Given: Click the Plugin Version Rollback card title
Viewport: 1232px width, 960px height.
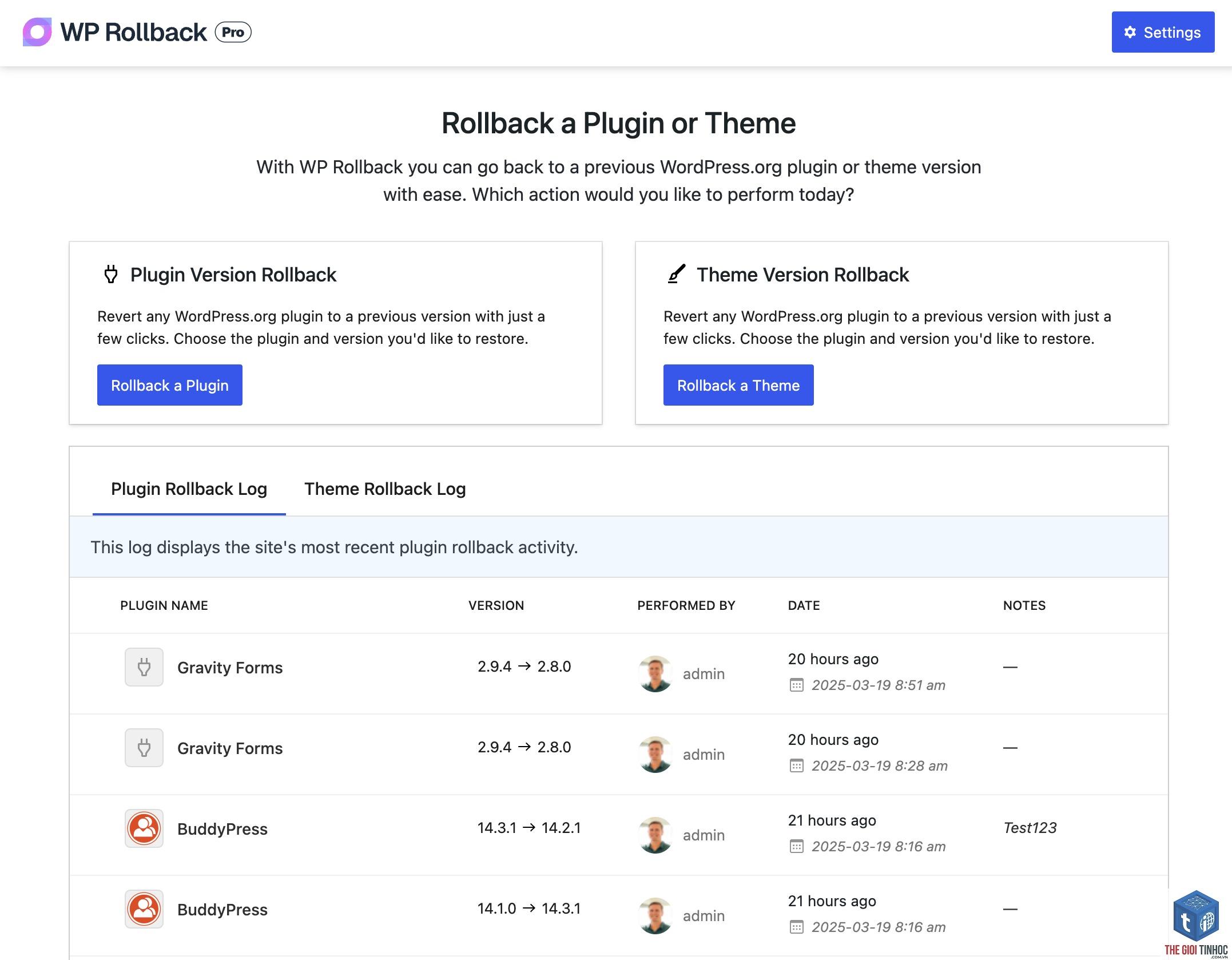Looking at the screenshot, I should click(x=233, y=275).
